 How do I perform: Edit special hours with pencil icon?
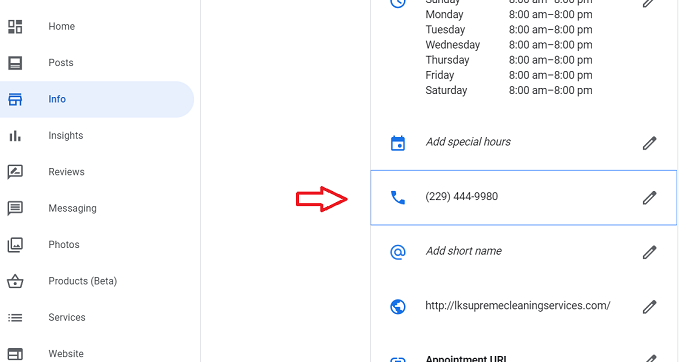pyautogui.click(x=649, y=143)
